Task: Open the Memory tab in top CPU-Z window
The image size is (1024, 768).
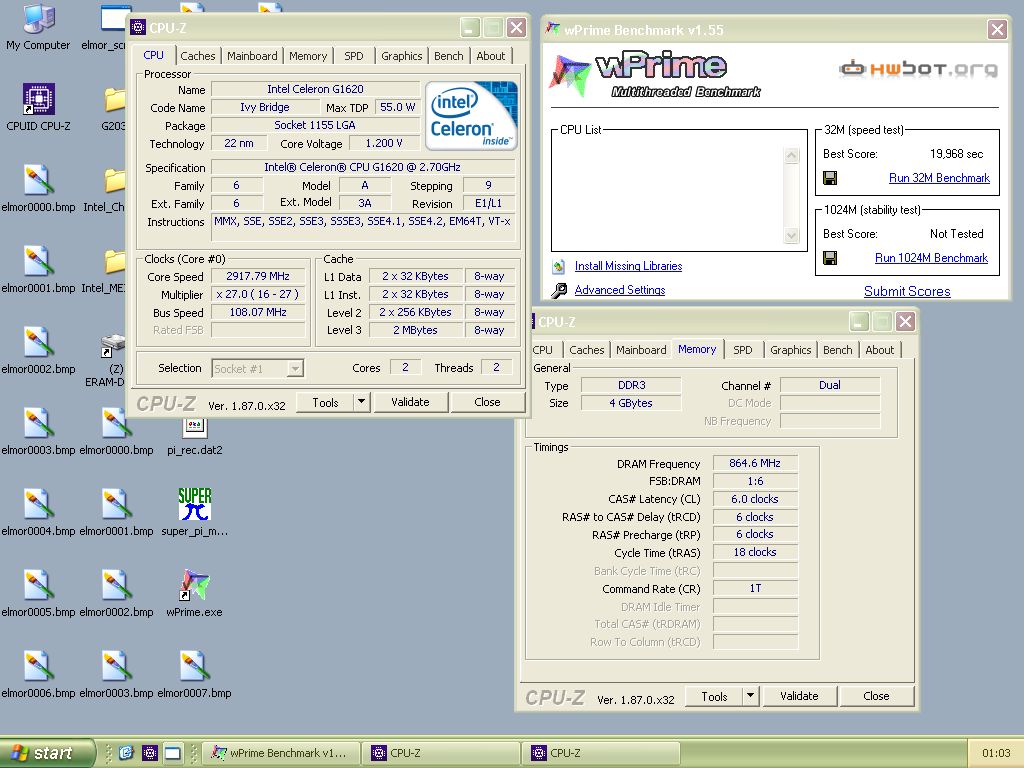Action: pos(308,56)
